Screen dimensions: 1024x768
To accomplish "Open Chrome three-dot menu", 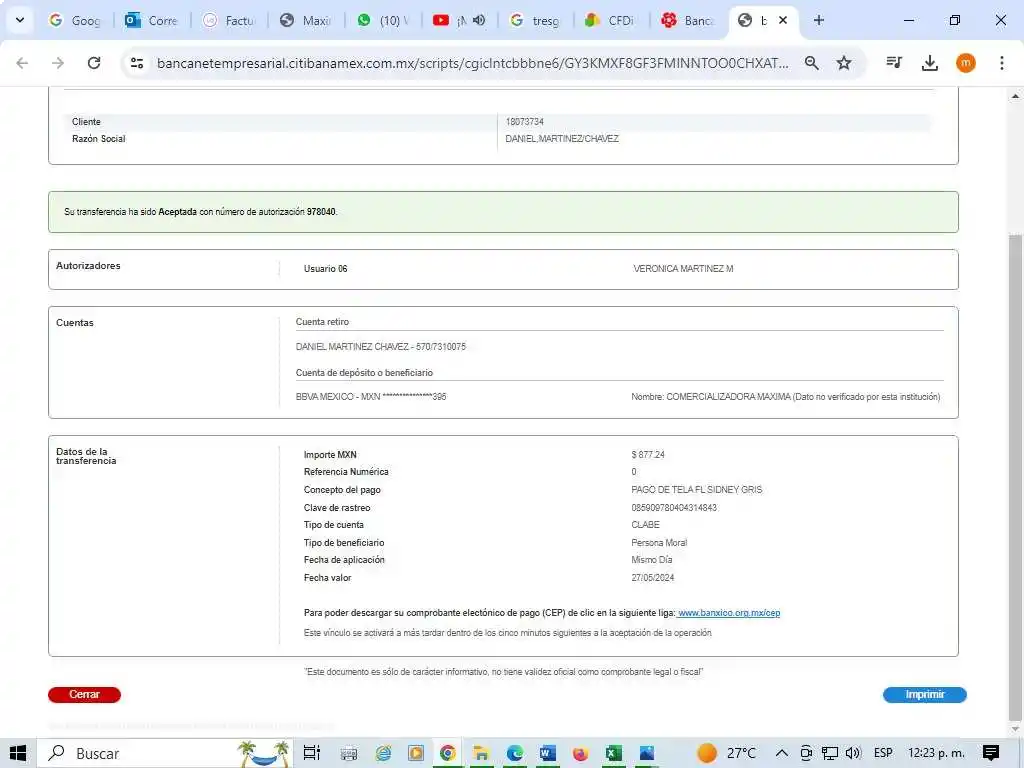I will pos(1001,63).
